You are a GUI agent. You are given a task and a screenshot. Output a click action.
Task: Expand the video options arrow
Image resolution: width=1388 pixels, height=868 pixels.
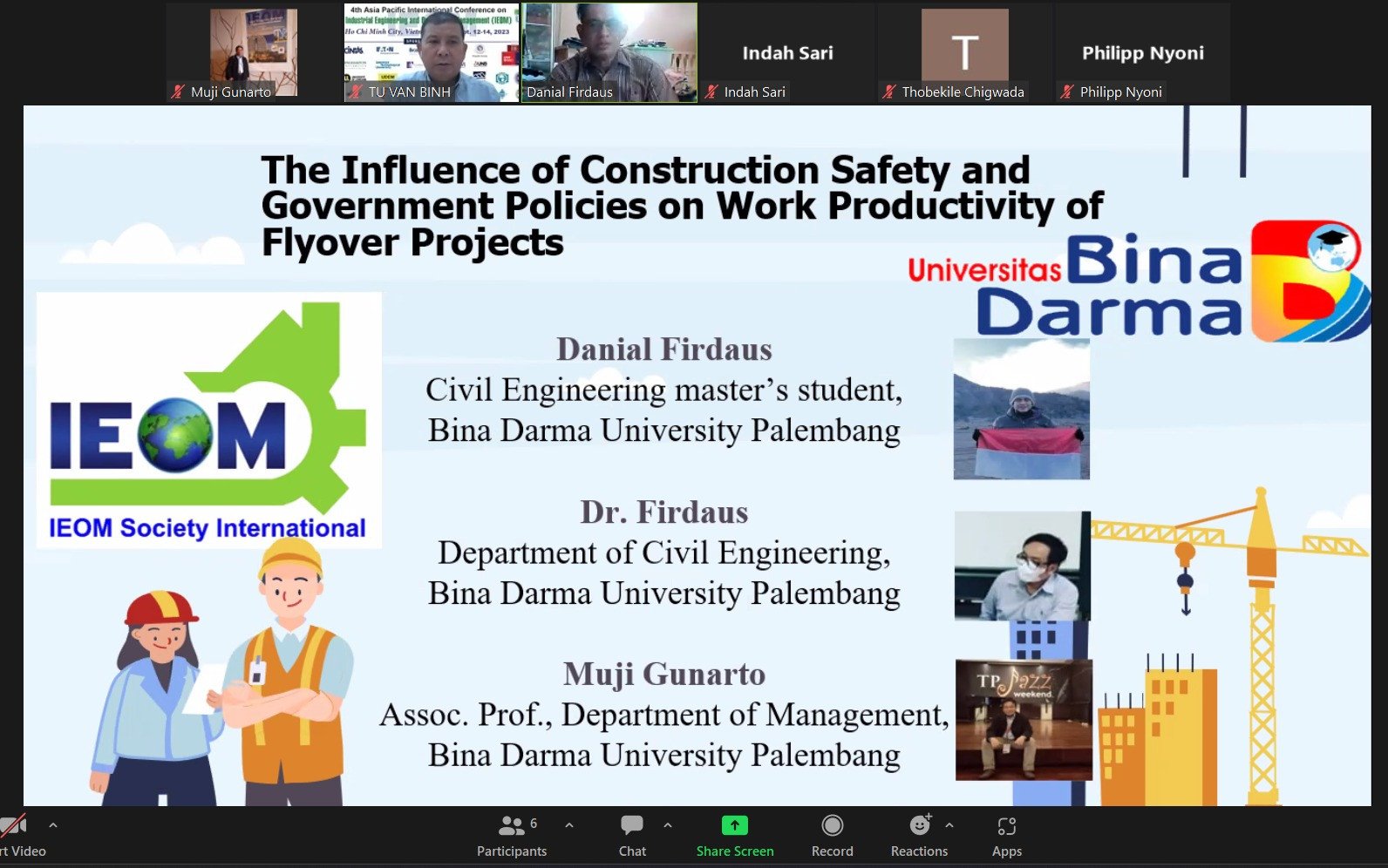point(53,824)
